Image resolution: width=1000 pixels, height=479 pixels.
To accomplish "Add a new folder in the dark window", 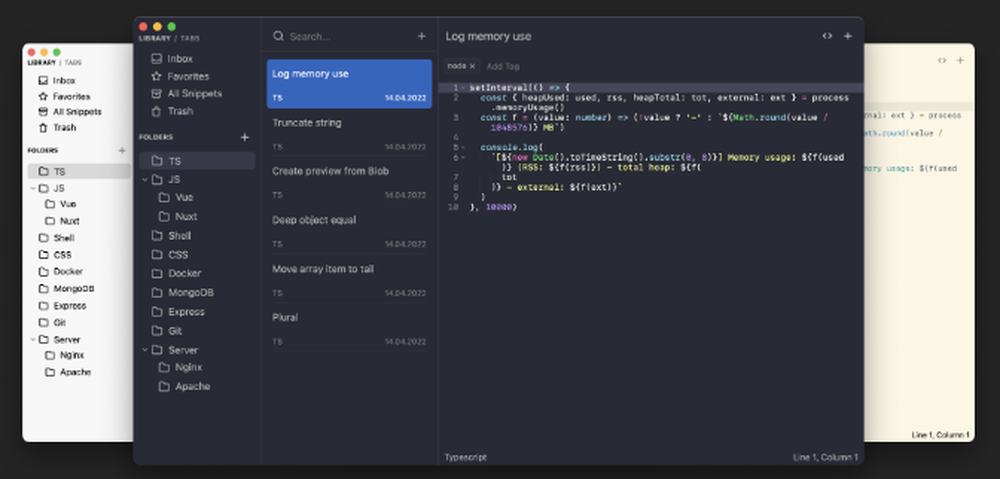I will (x=244, y=137).
